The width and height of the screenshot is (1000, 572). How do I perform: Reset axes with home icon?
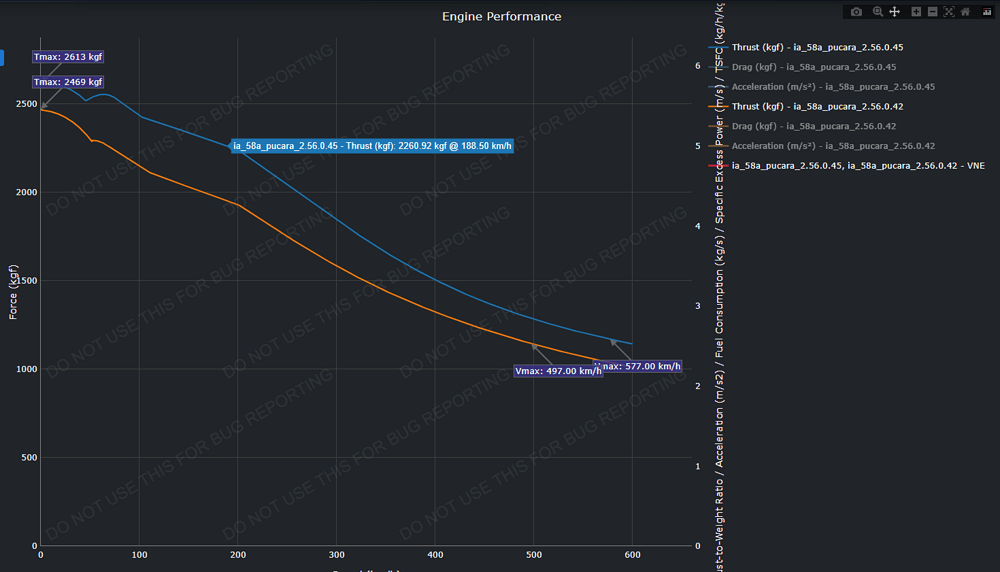coord(966,11)
